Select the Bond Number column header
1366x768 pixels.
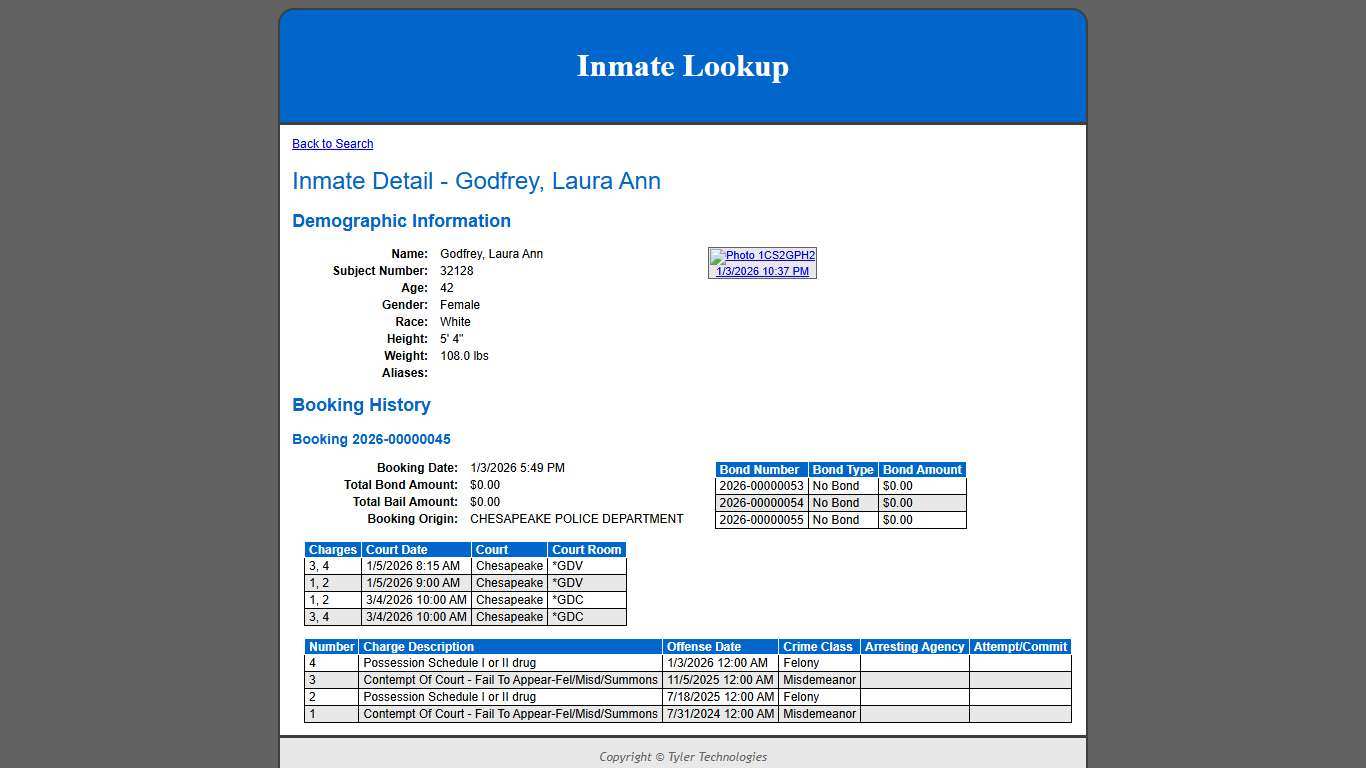click(760, 469)
